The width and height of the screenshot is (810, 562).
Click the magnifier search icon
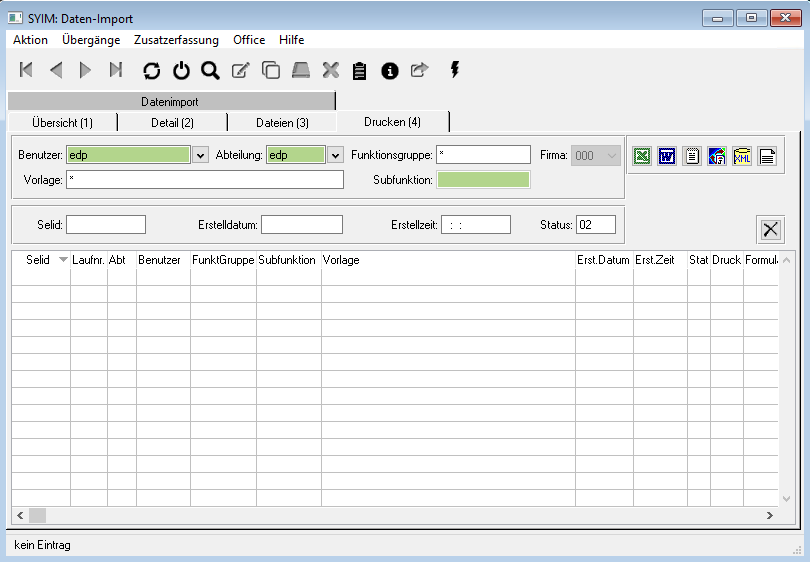pos(210,70)
